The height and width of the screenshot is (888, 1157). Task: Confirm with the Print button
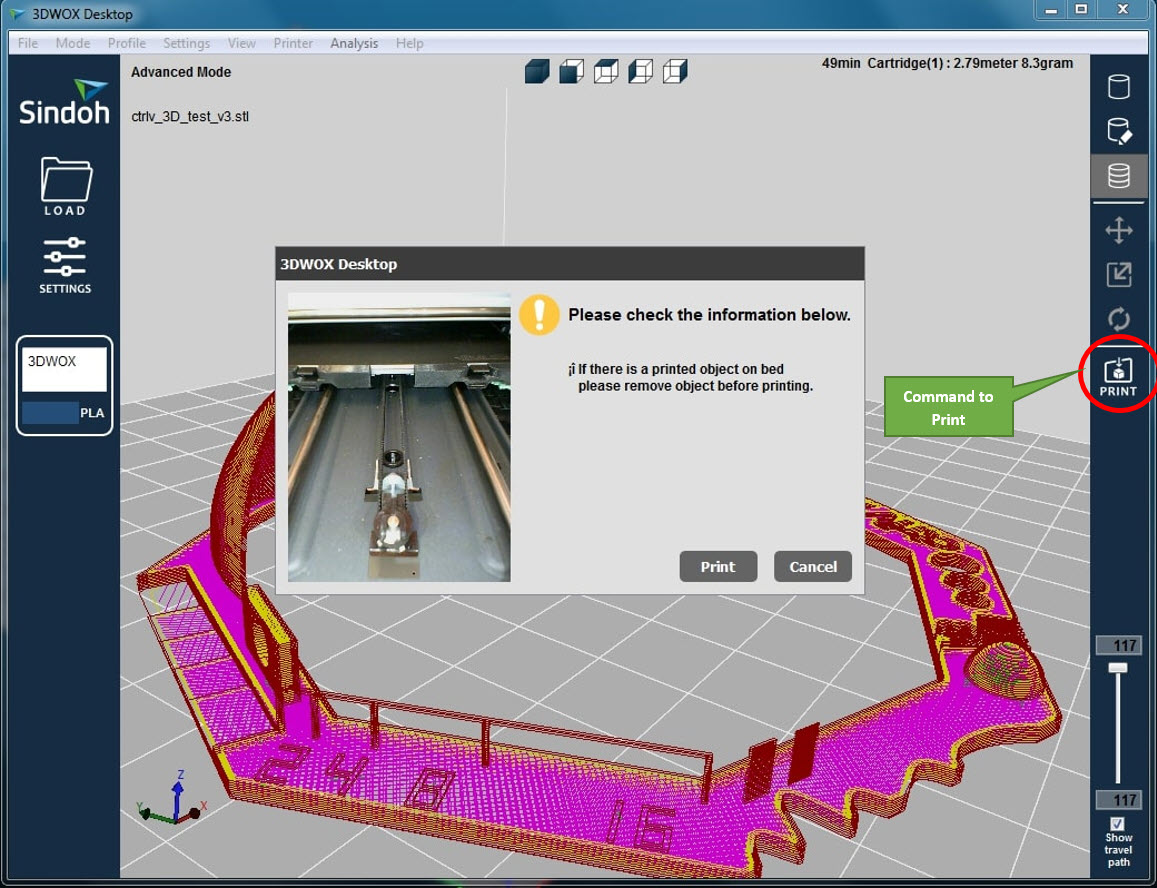(x=718, y=566)
